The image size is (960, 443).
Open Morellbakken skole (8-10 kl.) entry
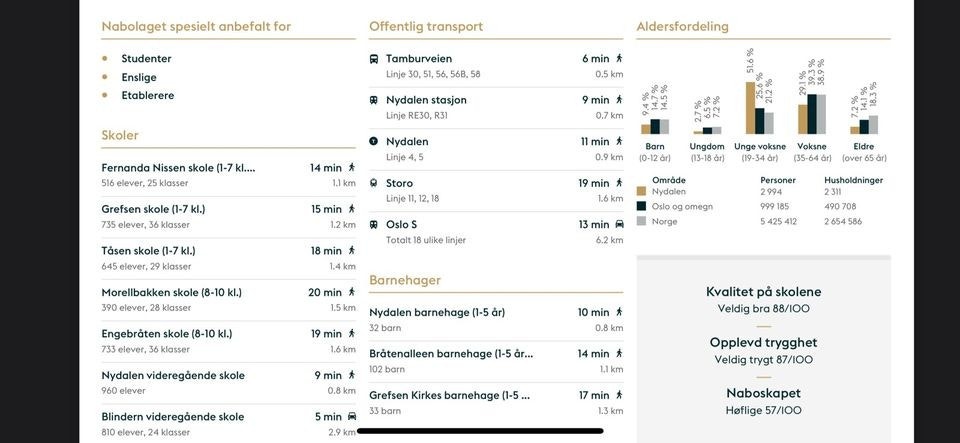171,293
